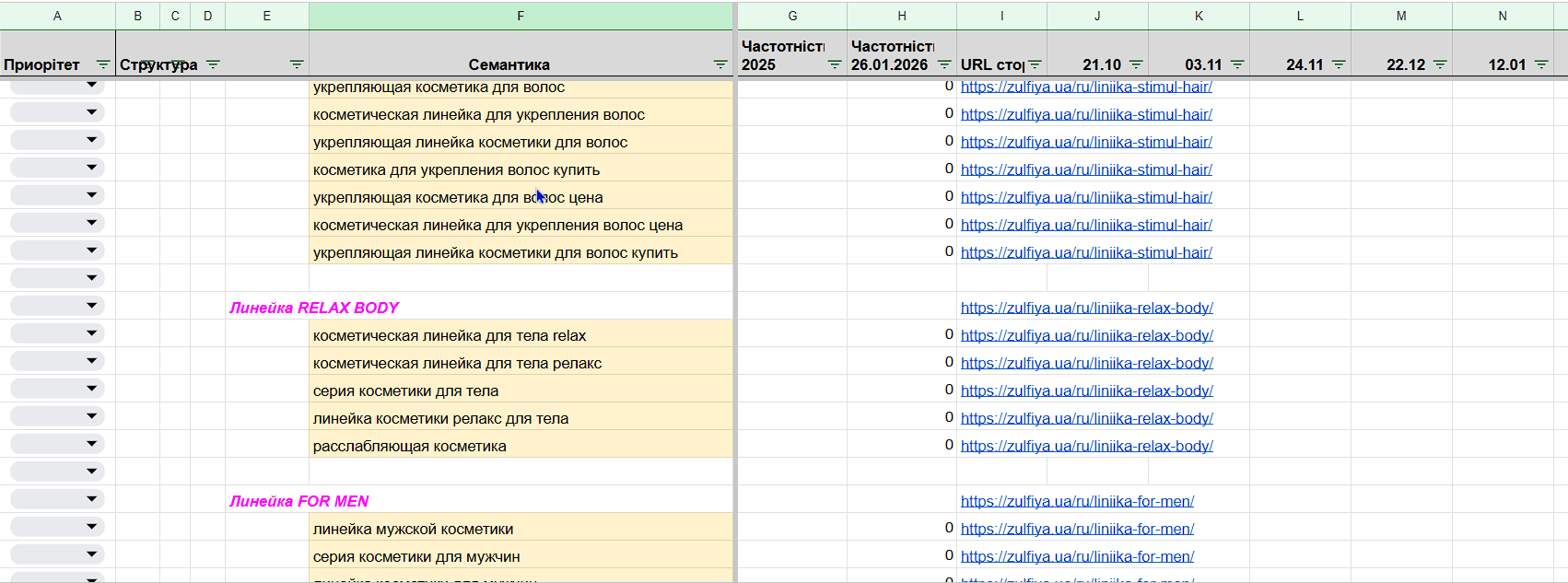Click the 'Линейка FOR MEN' heading cell
Viewport: 1568px width, 583px height.
click(x=299, y=501)
